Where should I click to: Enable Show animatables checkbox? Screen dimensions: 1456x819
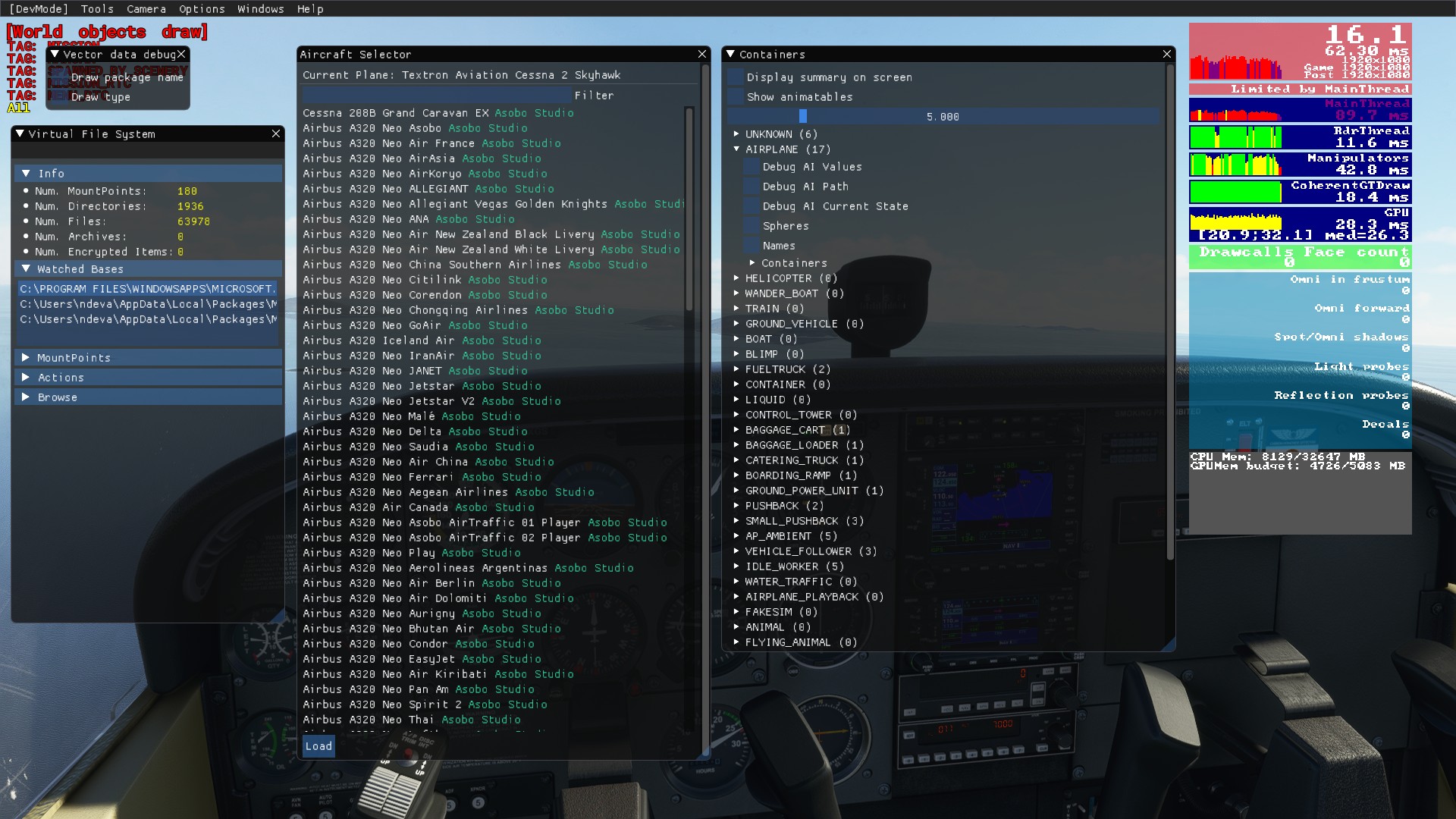coord(735,97)
